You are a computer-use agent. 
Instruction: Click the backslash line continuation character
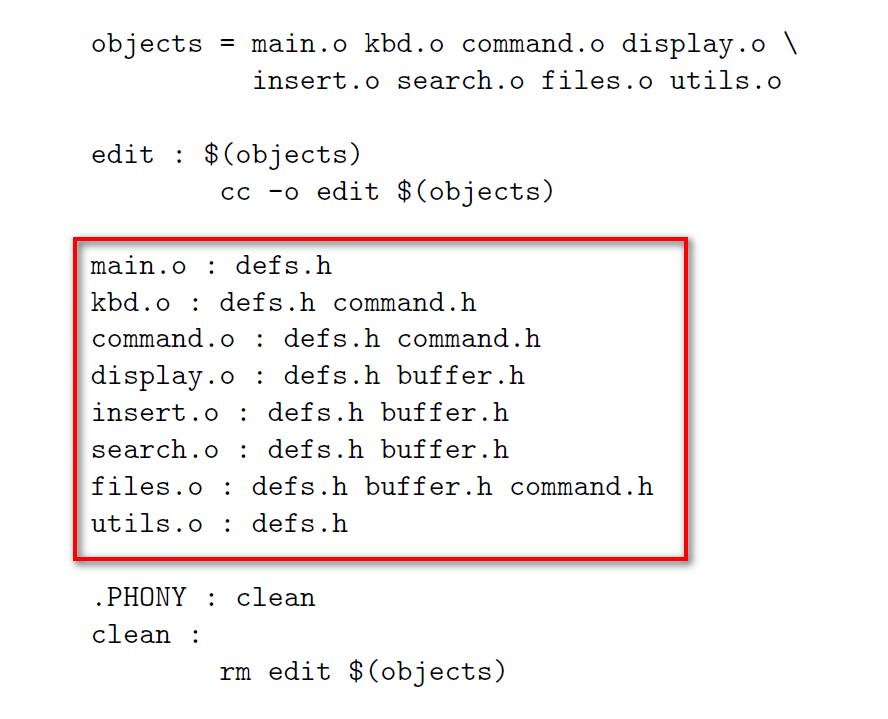(791, 44)
